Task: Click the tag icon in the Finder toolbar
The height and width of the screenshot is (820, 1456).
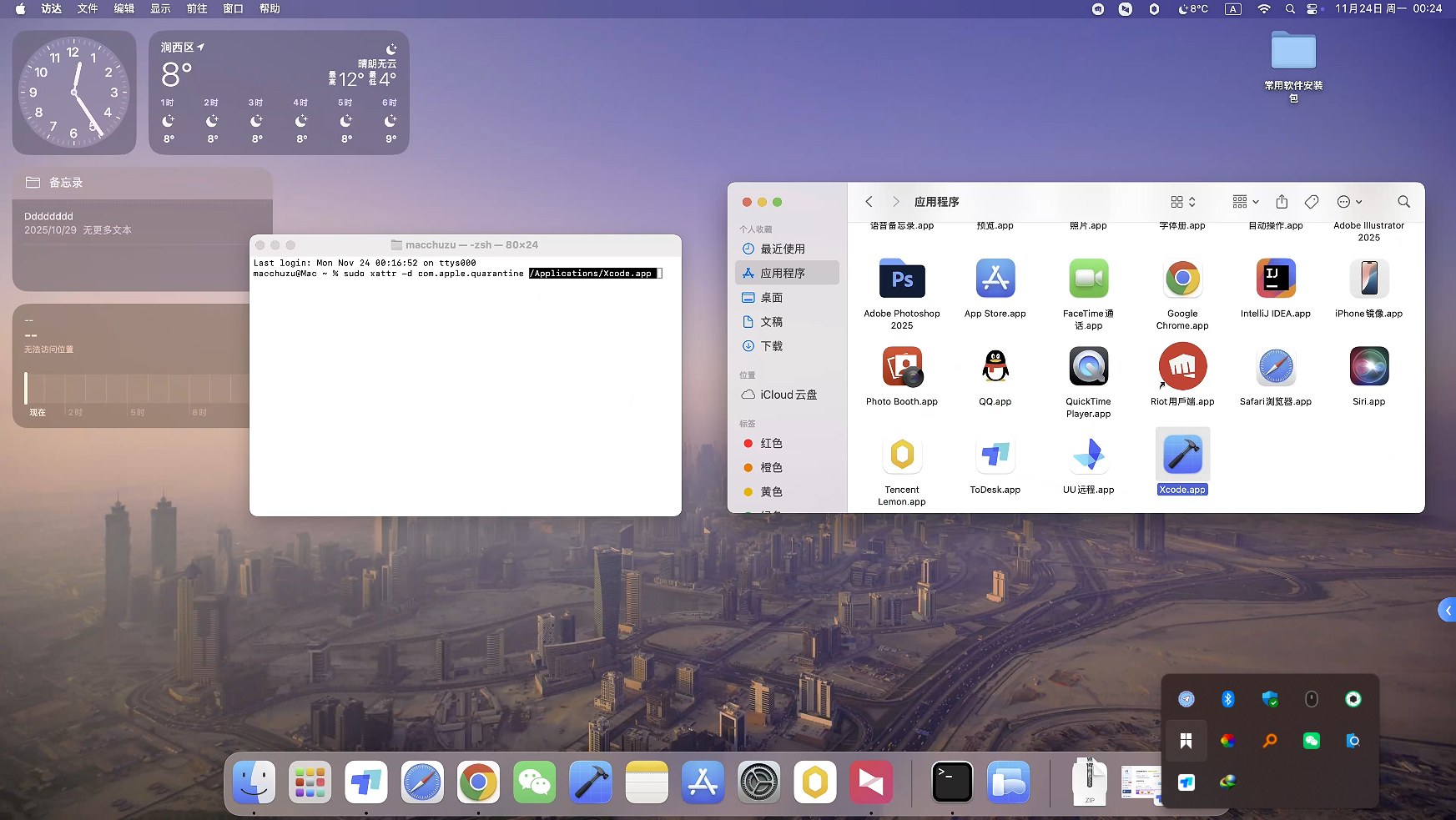Action: [1311, 202]
